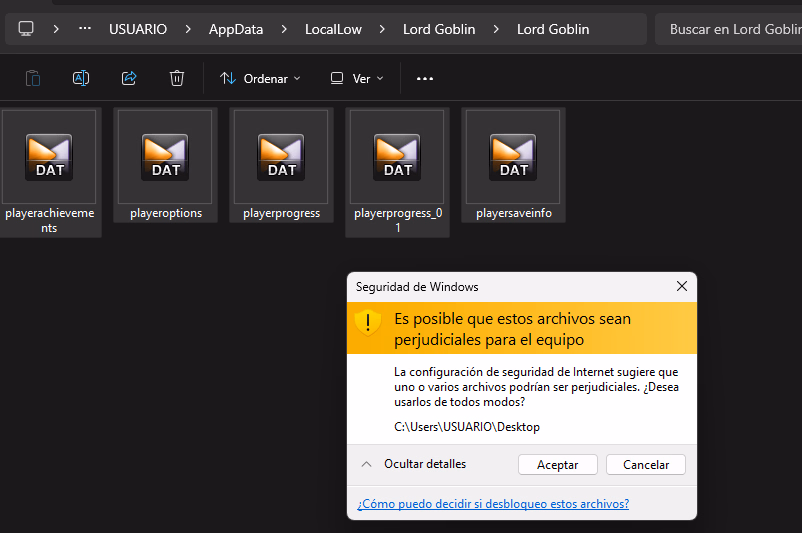Open the toolbar's three-dot more options menu
Viewport: 802px width, 533px height.
click(x=425, y=78)
